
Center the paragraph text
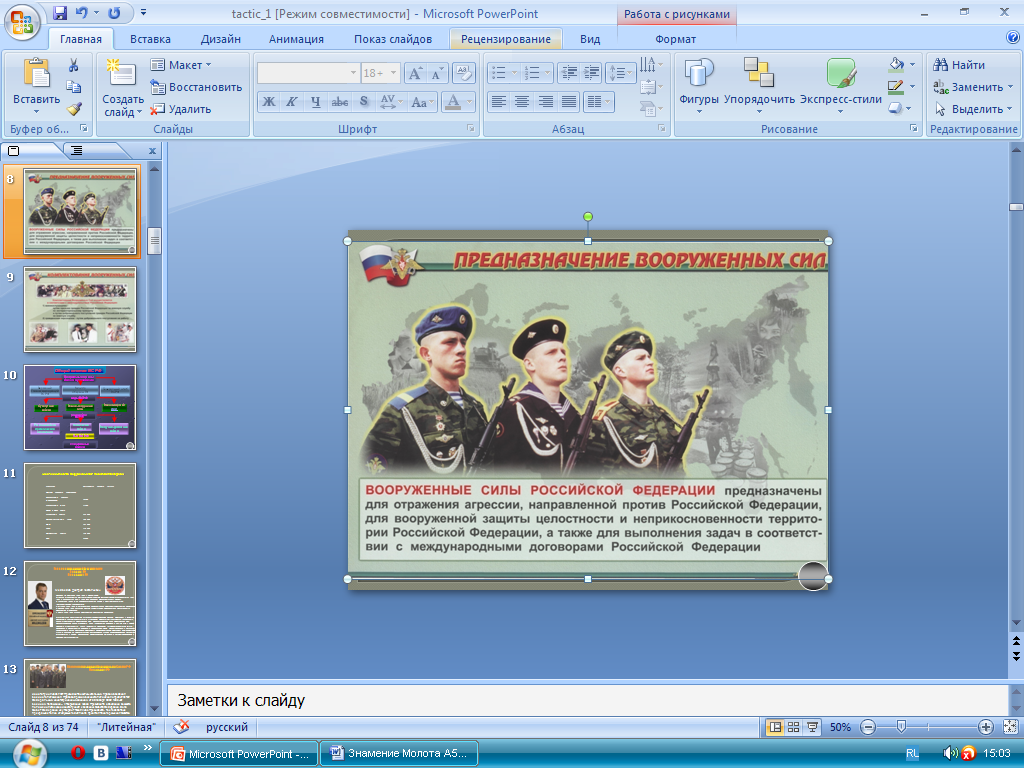pos(522,101)
